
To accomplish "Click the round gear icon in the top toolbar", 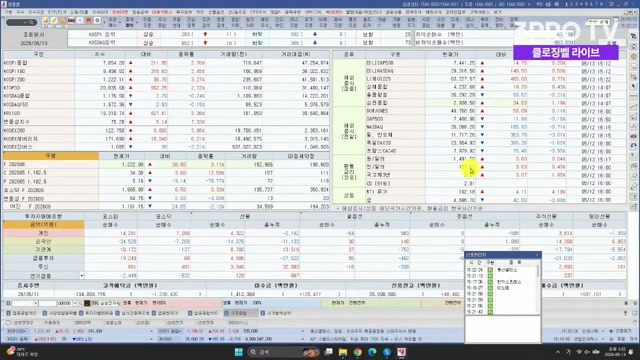I will point(97,20).
